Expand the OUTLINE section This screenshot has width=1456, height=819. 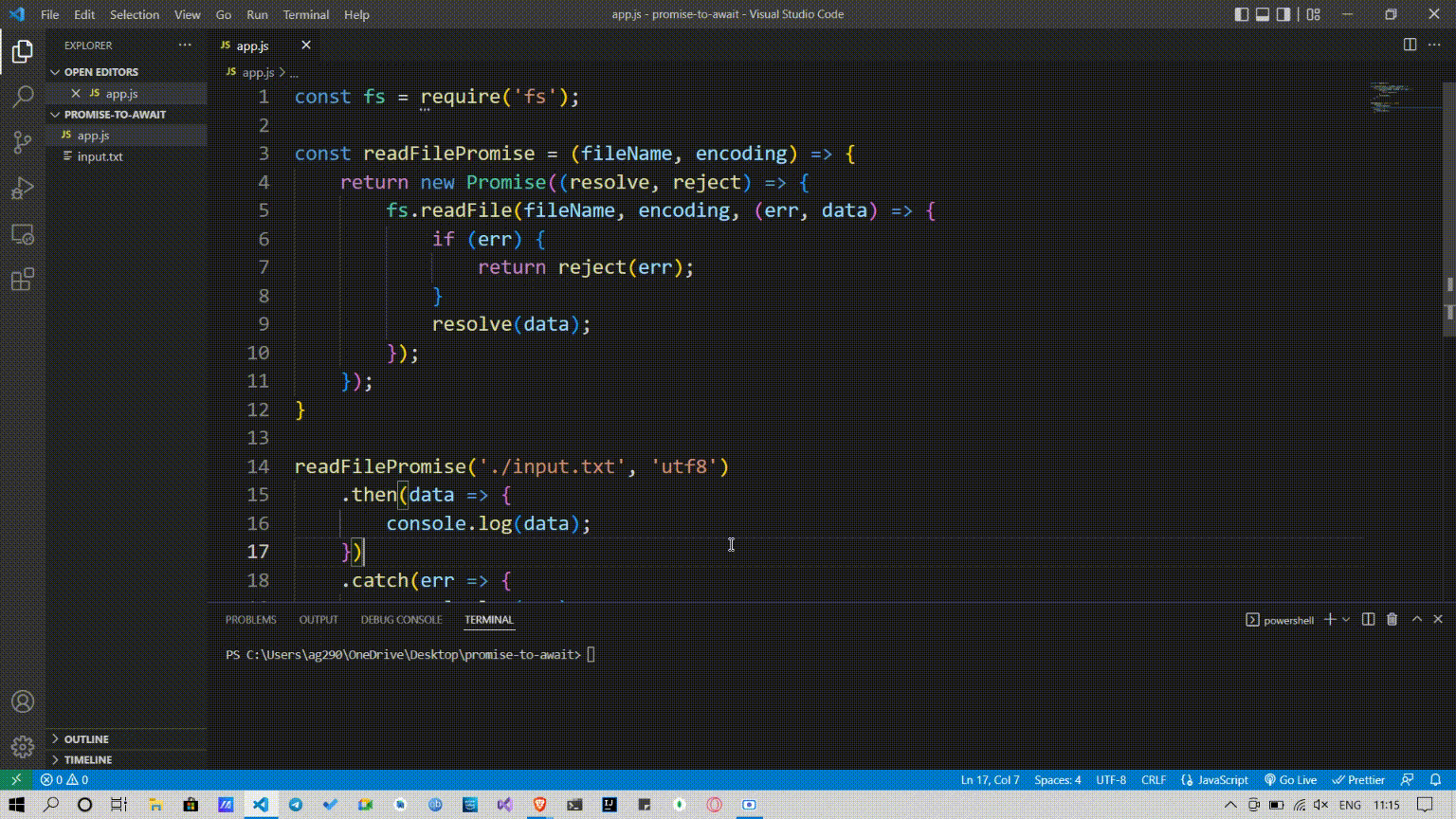[x=56, y=738]
